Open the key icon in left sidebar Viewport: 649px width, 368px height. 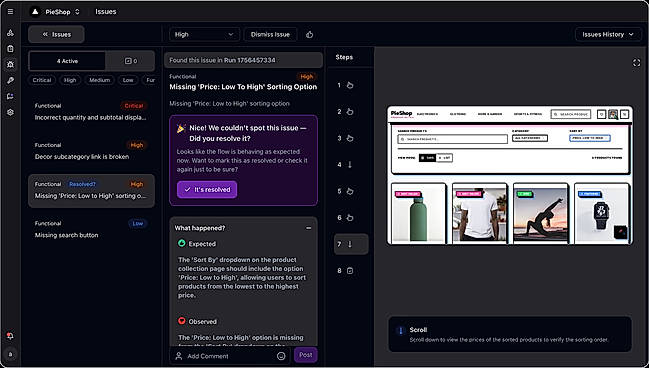10,80
